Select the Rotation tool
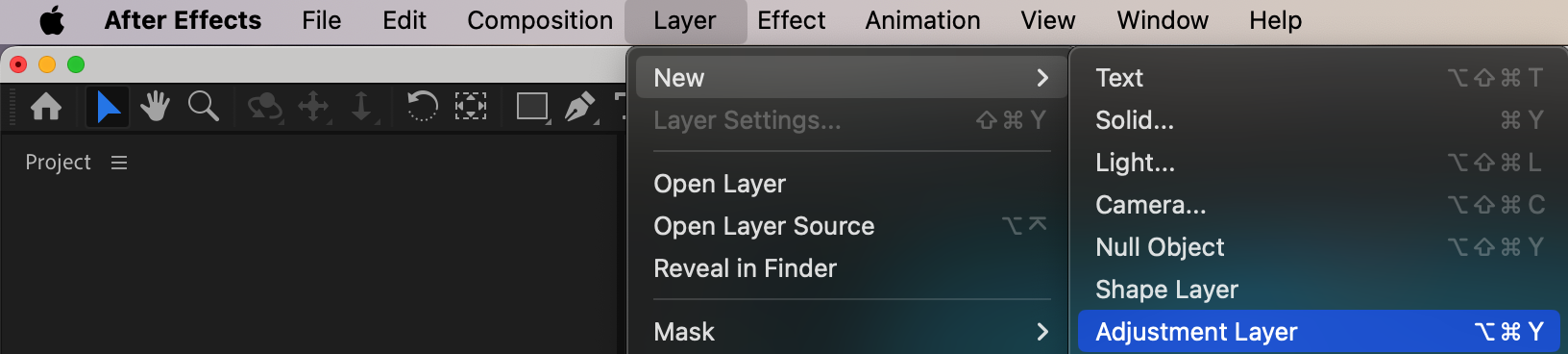This screenshot has height=354, width=1568. (x=422, y=106)
